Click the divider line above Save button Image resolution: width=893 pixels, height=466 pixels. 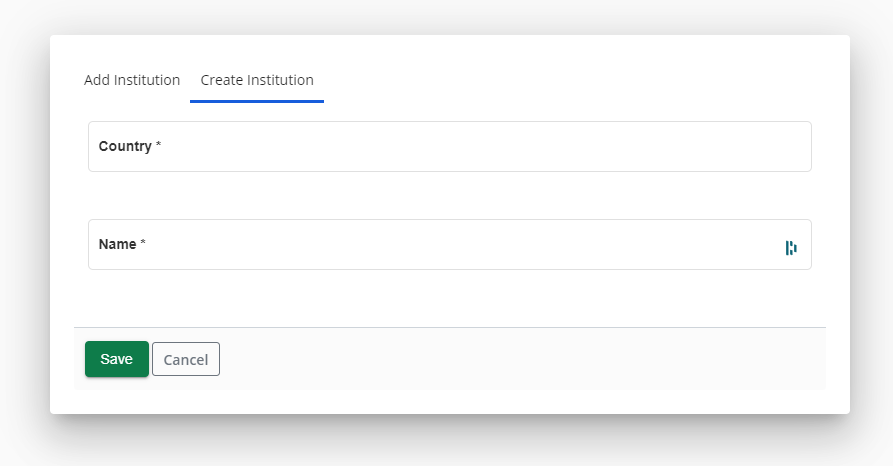click(450, 327)
